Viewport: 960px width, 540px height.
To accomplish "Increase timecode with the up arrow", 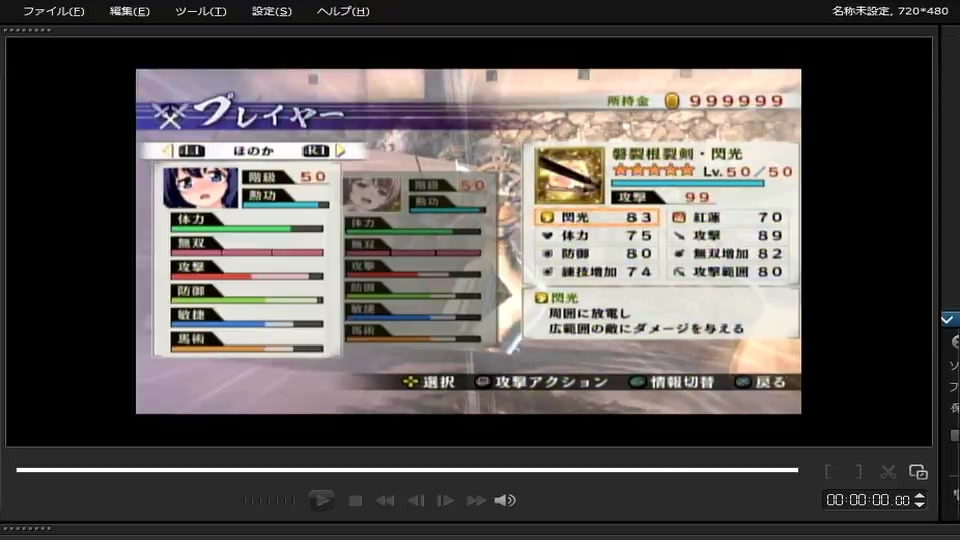I will pyautogui.click(x=920, y=496).
